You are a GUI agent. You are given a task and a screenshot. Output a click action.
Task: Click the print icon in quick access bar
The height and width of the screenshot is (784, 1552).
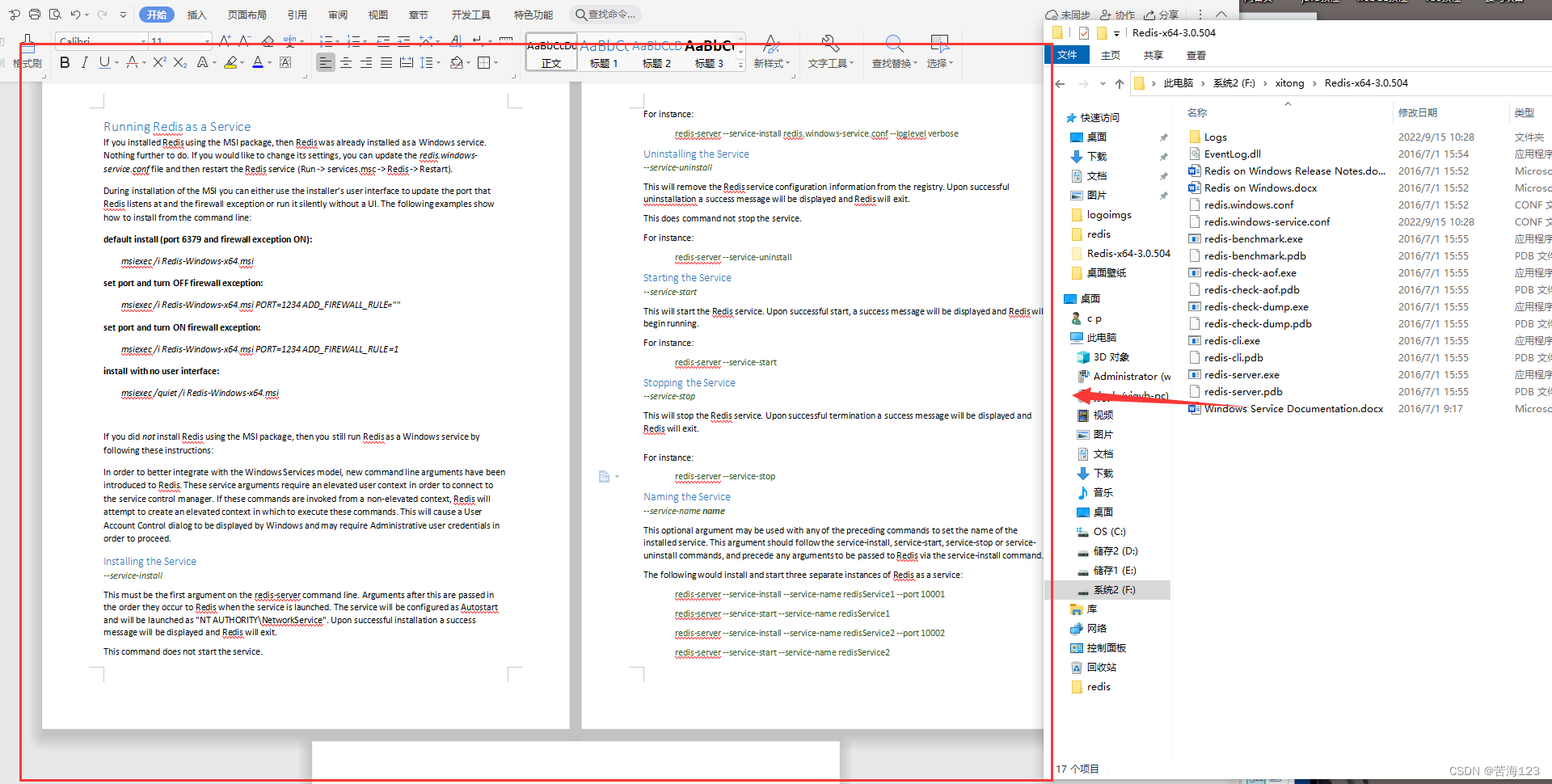click(35, 15)
